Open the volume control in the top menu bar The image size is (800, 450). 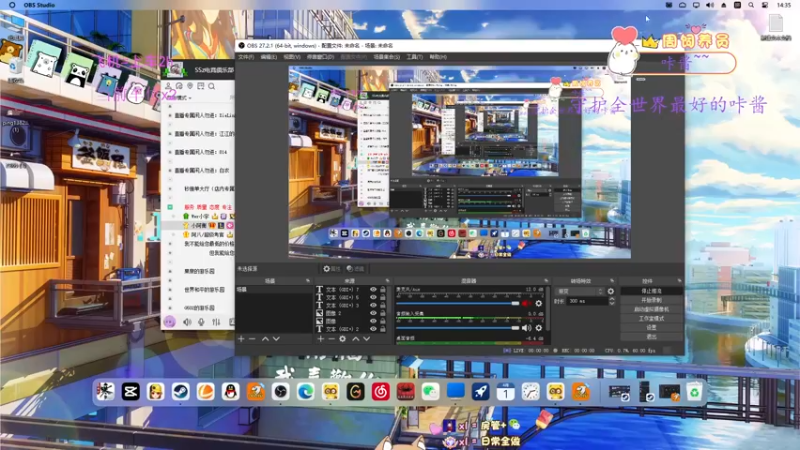[710, 5]
